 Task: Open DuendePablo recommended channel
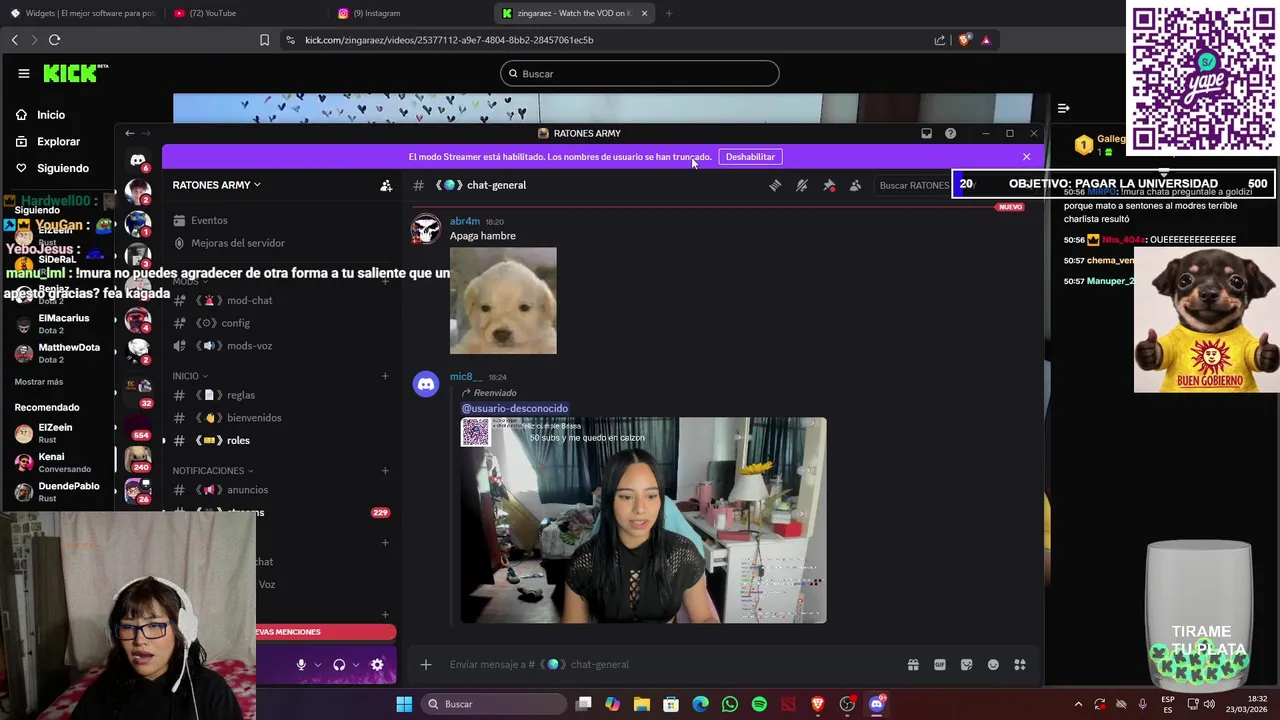pos(58,492)
